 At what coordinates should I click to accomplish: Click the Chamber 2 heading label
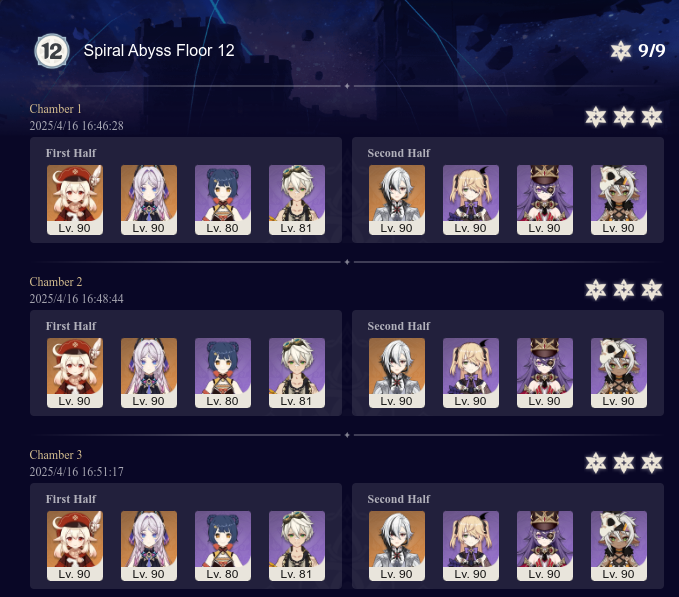(x=56, y=282)
